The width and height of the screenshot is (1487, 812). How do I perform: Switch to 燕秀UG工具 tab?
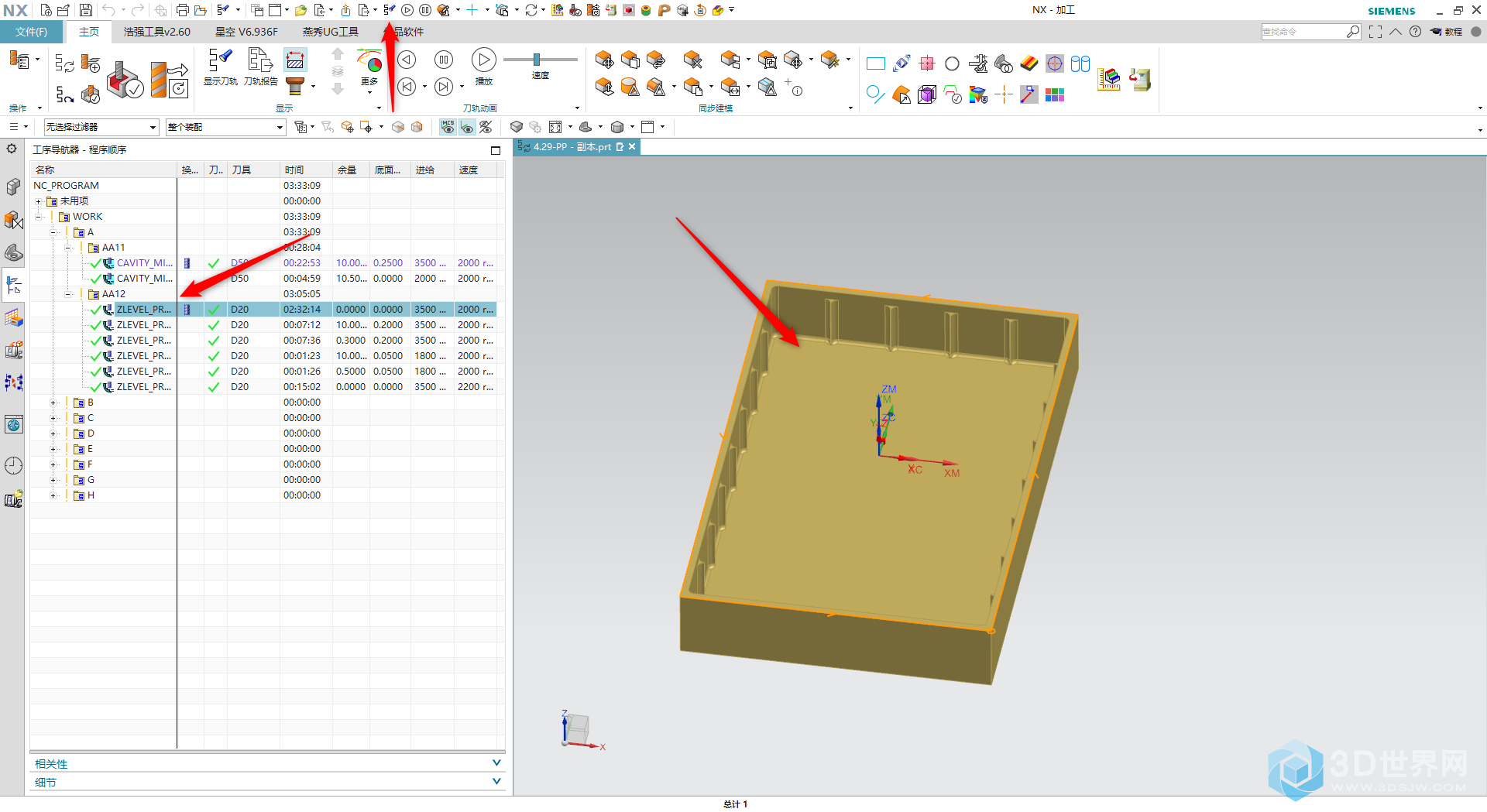(331, 32)
